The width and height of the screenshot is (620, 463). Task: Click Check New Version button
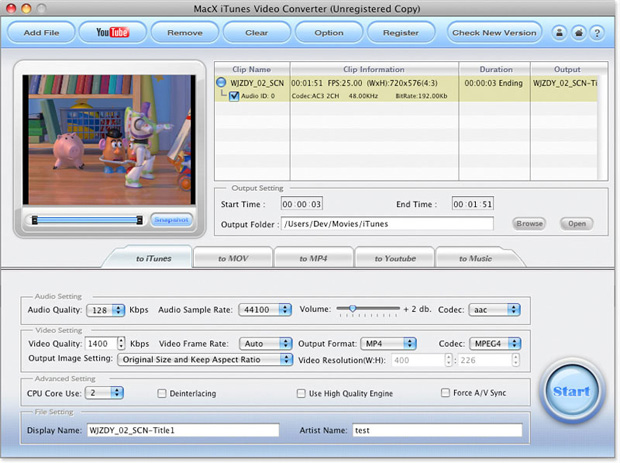click(x=494, y=32)
